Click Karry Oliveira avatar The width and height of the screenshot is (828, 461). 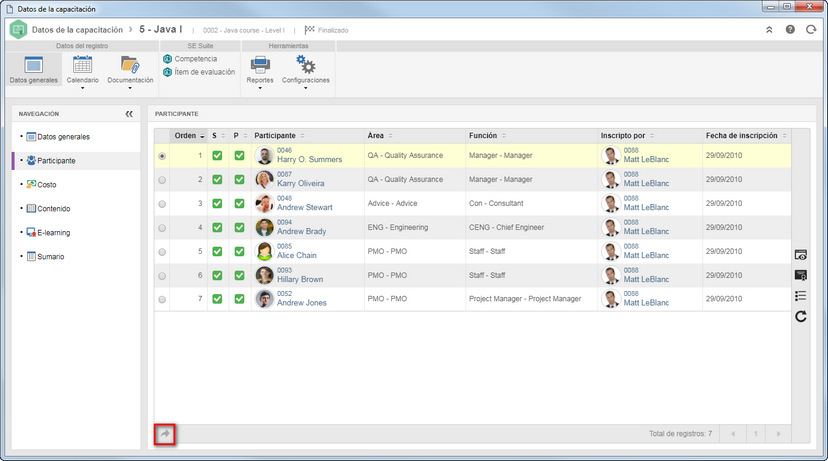(x=264, y=180)
